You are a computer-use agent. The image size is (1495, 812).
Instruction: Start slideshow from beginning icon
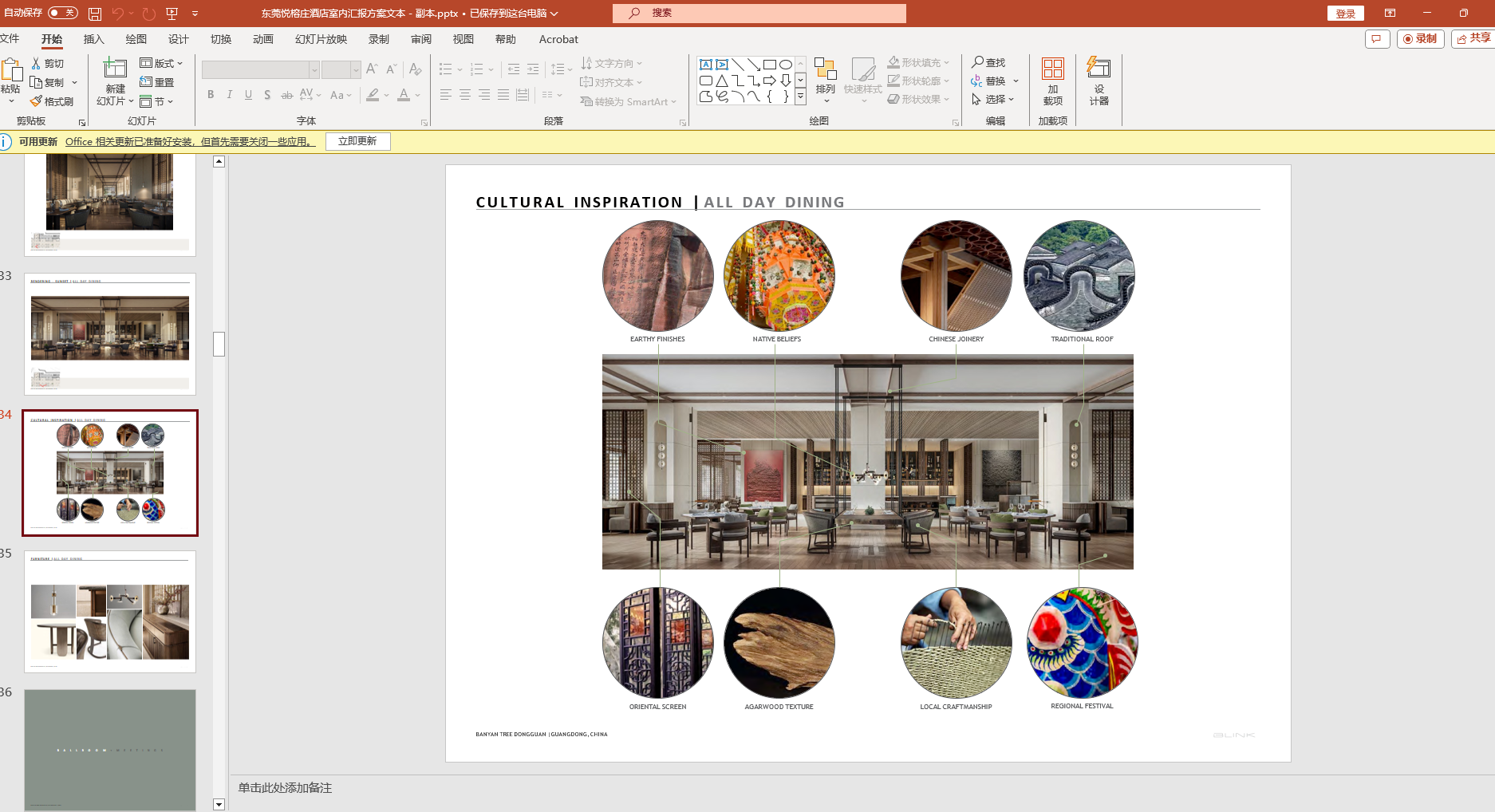click(x=172, y=14)
